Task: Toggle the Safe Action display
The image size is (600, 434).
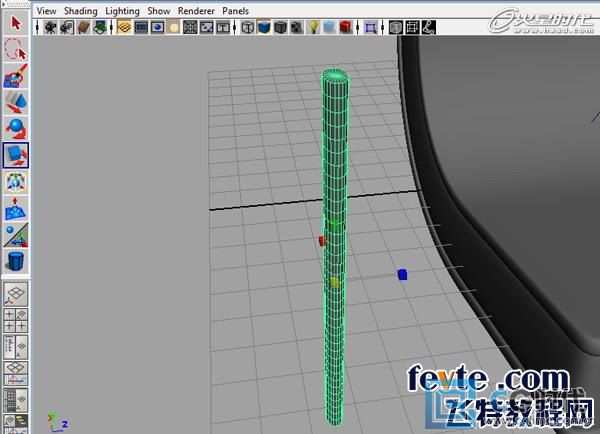Action: 207,28
